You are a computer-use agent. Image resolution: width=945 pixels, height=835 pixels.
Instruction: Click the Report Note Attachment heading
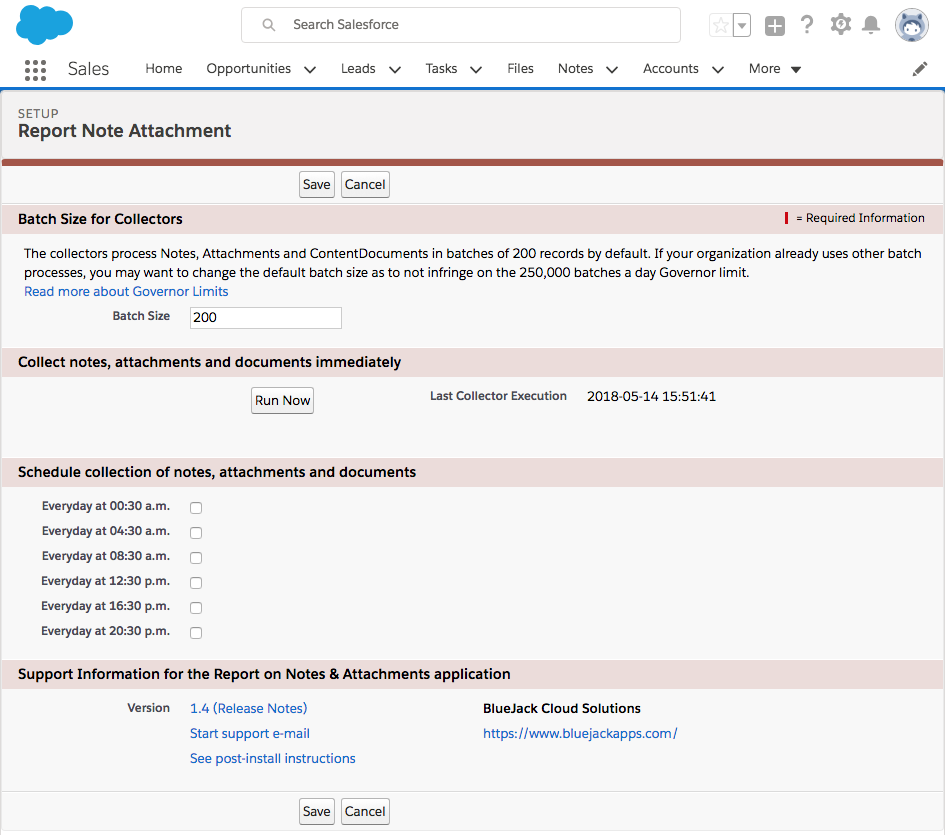coord(124,131)
